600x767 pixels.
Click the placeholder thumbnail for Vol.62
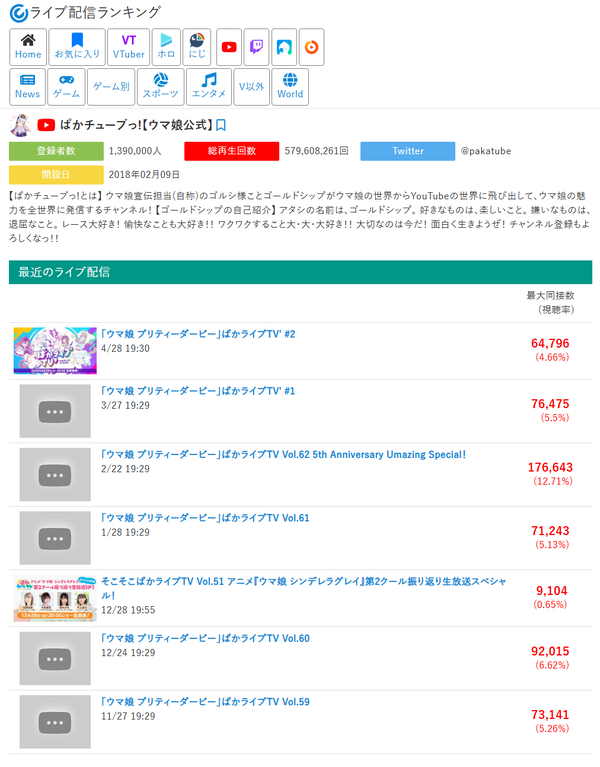tap(55, 475)
